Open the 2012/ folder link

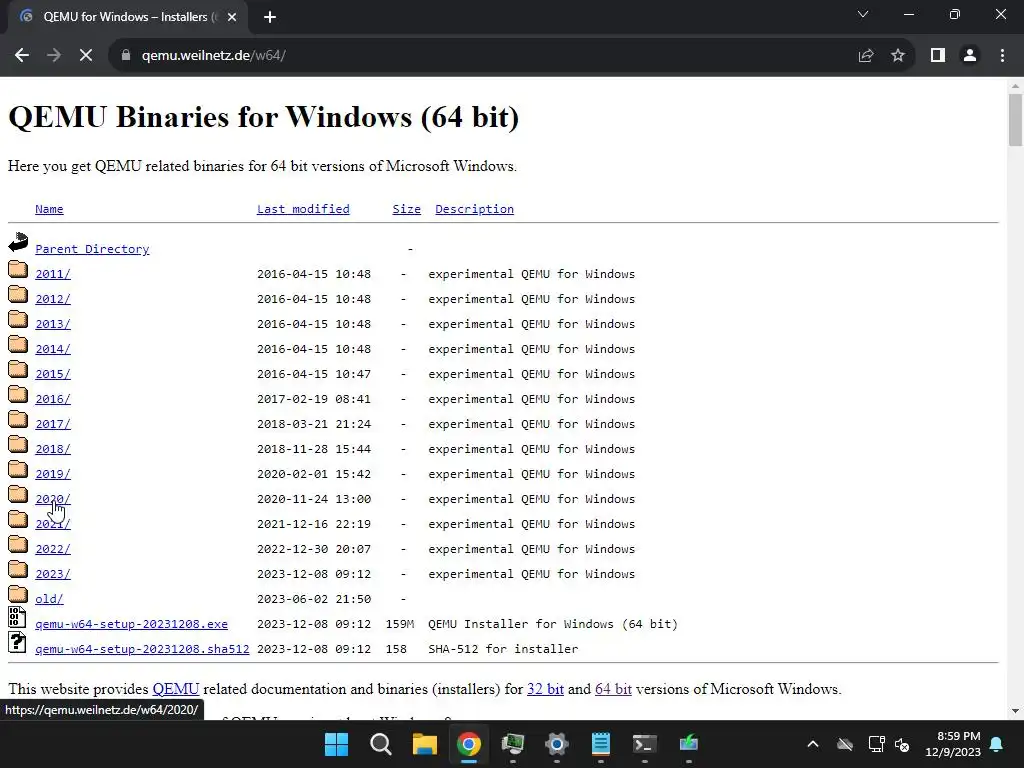click(x=53, y=299)
